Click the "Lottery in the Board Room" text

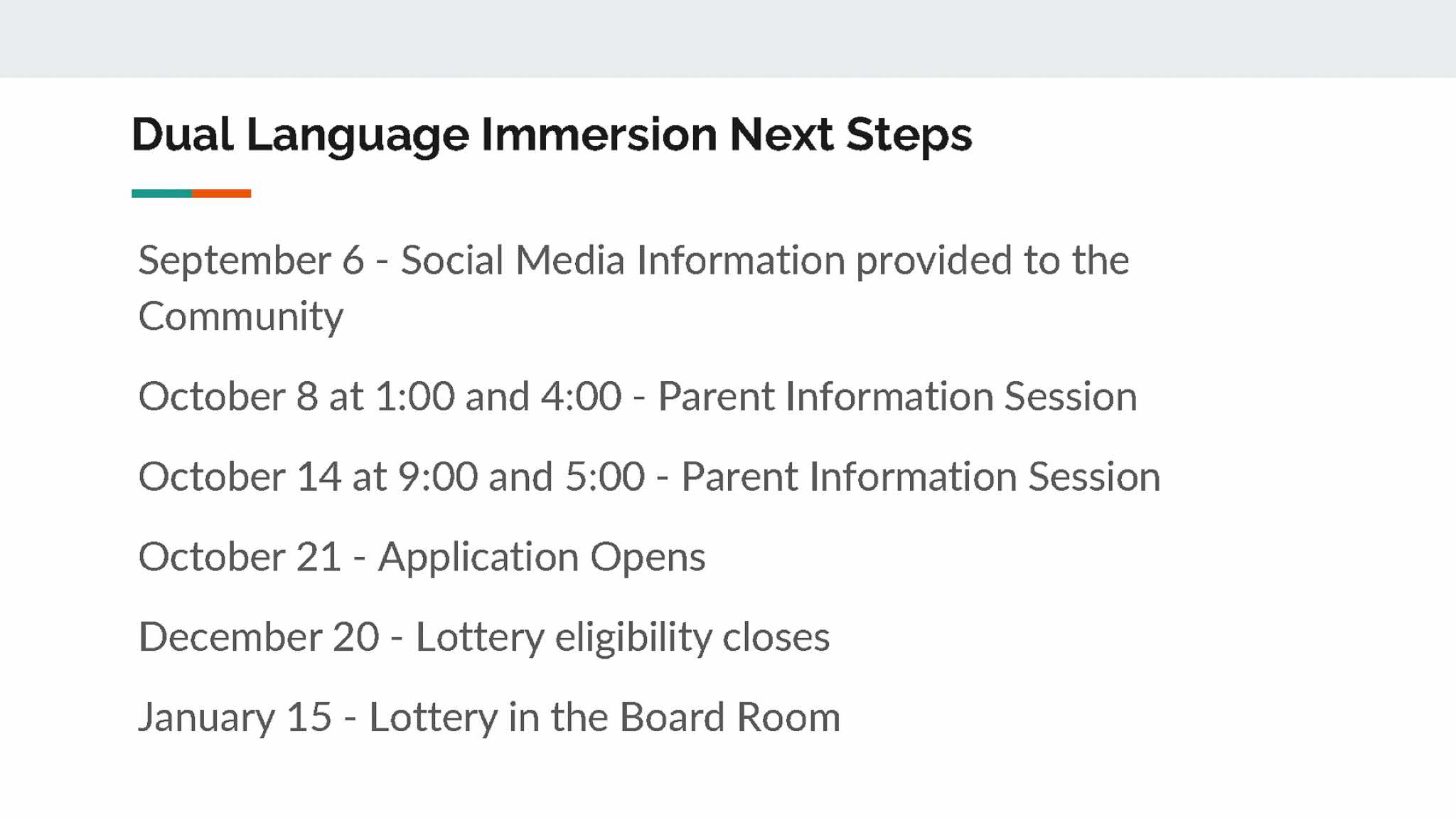[604, 717]
